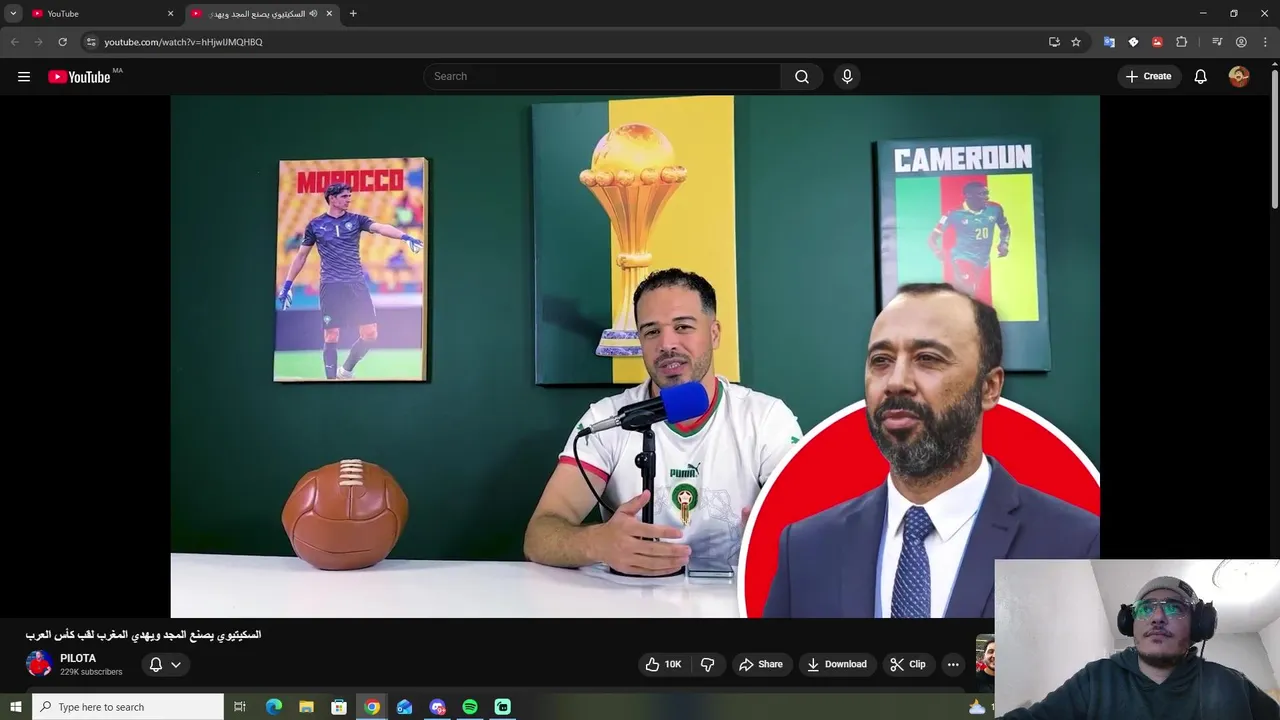Open the PILOTA channel name link

(78, 658)
